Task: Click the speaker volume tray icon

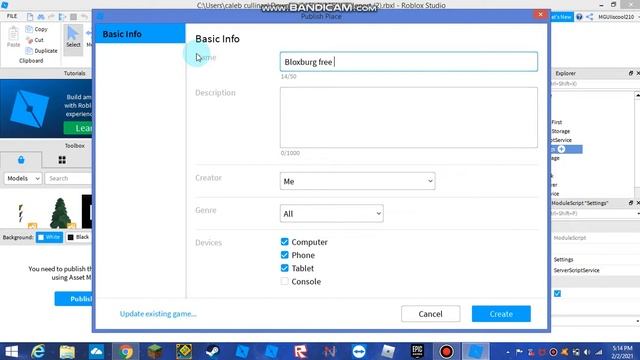Action: tap(587, 352)
